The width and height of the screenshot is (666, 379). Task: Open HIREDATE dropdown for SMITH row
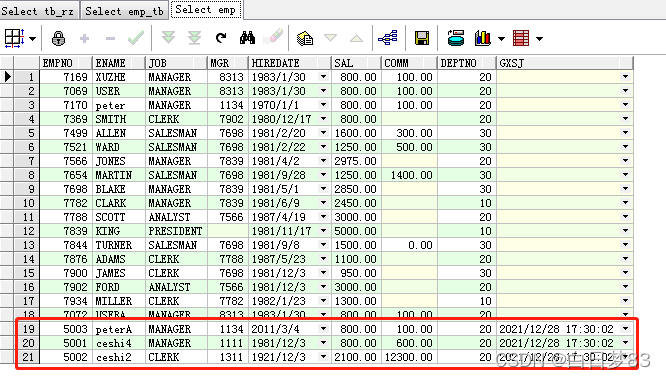324,119
